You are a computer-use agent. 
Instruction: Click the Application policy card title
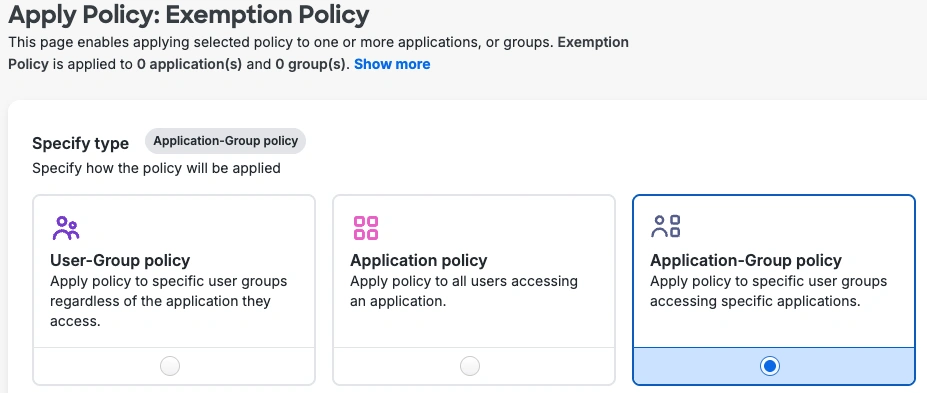(x=419, y=260)
